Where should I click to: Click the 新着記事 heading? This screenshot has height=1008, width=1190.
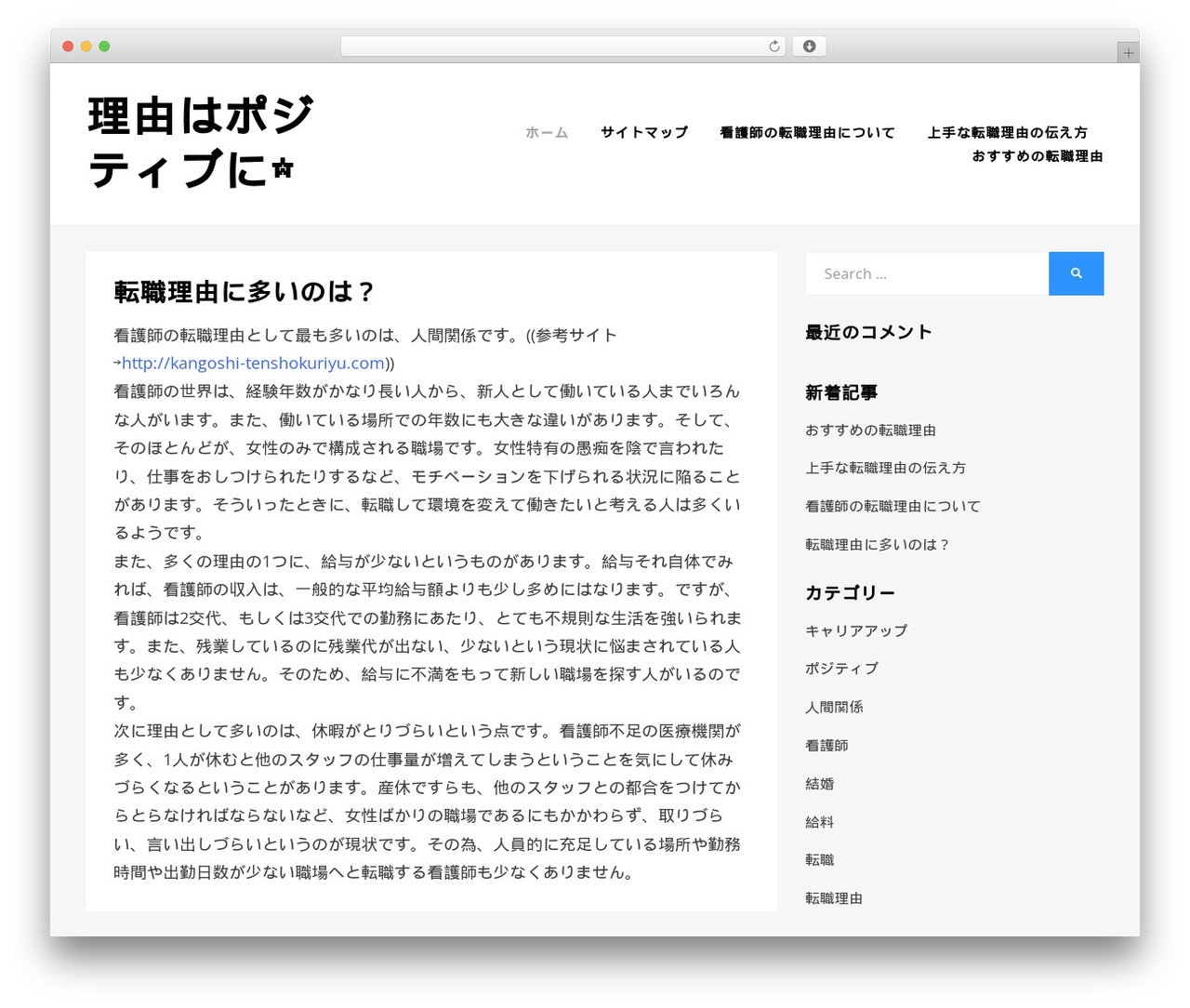(x=841, y=392)
